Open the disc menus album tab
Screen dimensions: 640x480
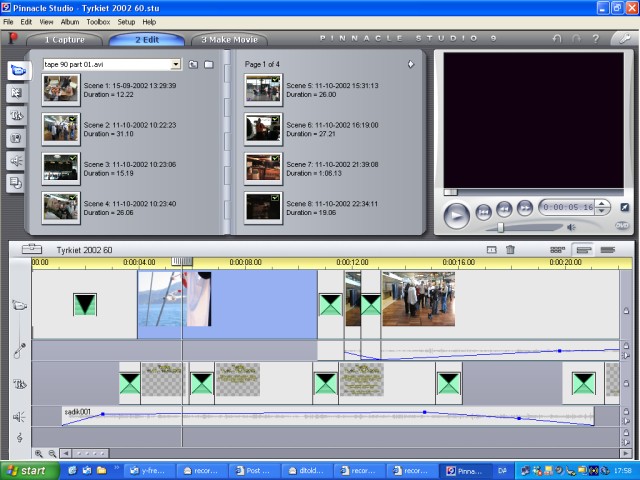(x=16, y=183)
